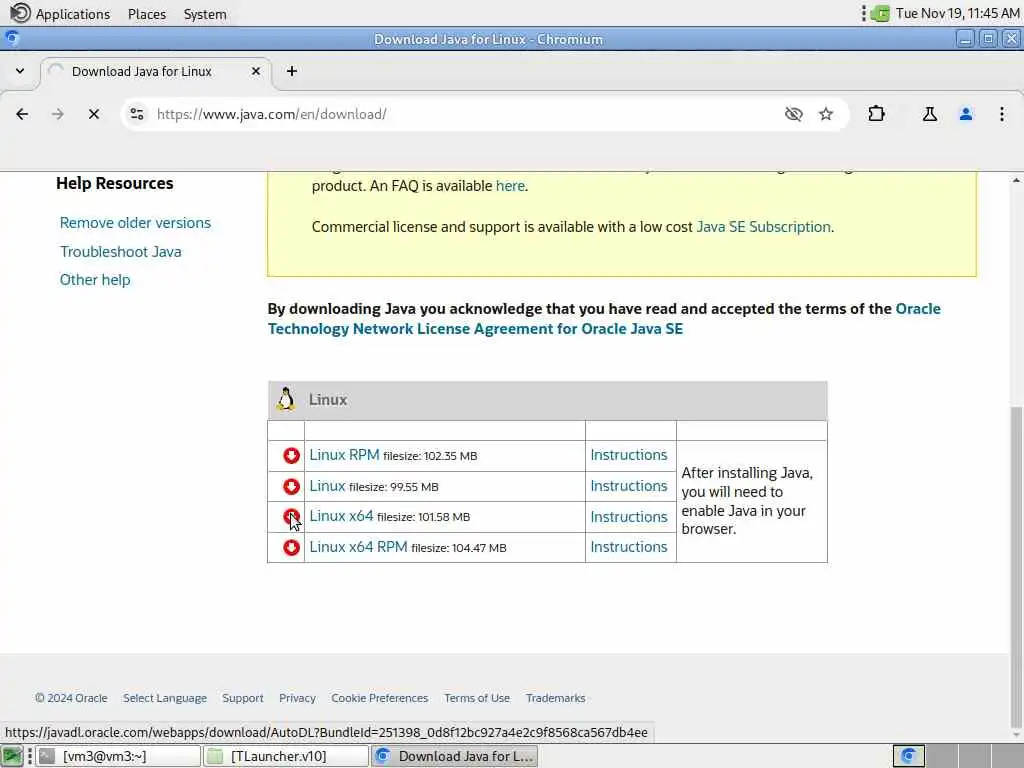The image size is (1024, 768).
Task: Download the Linux x64 RPM link
Action: click(x=359, y=547)
